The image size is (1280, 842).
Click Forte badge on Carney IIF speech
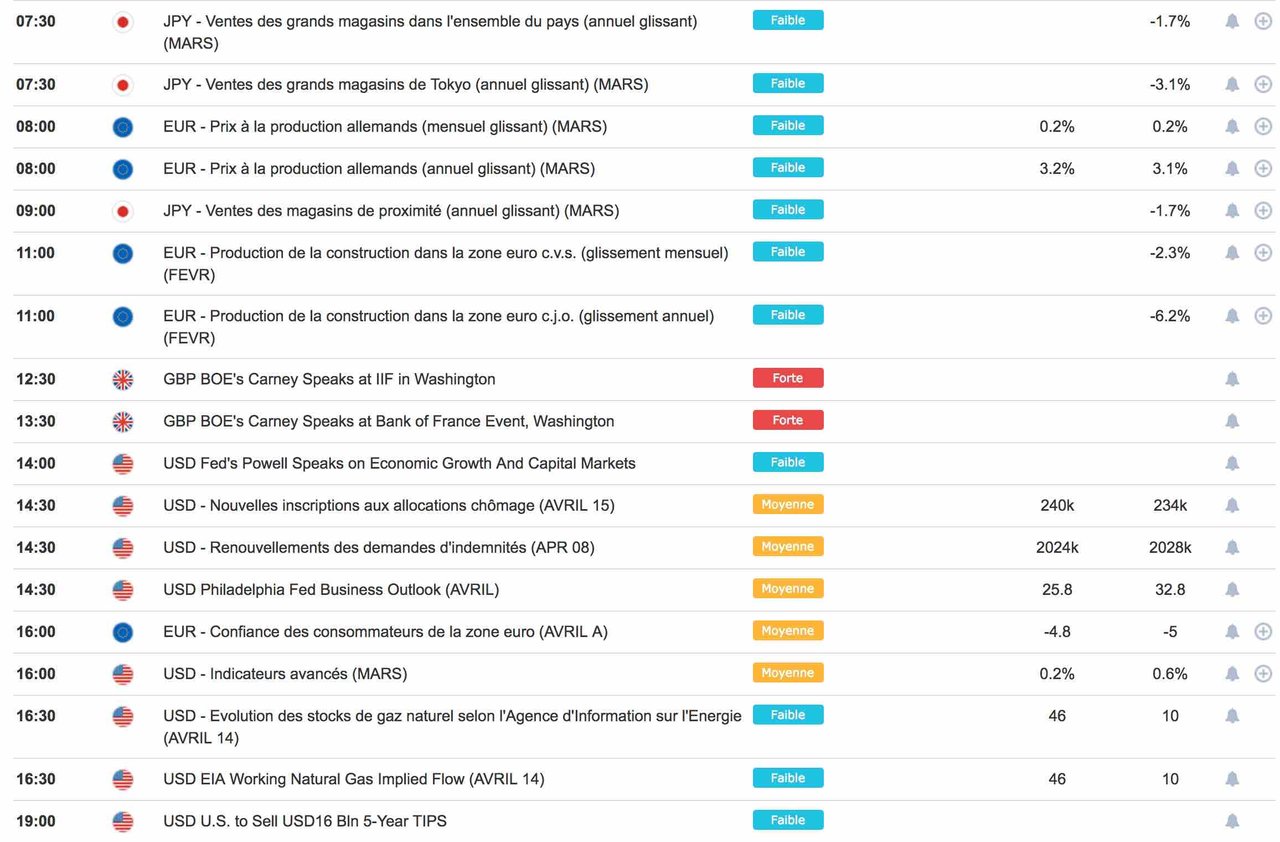(x=788, y=379)
